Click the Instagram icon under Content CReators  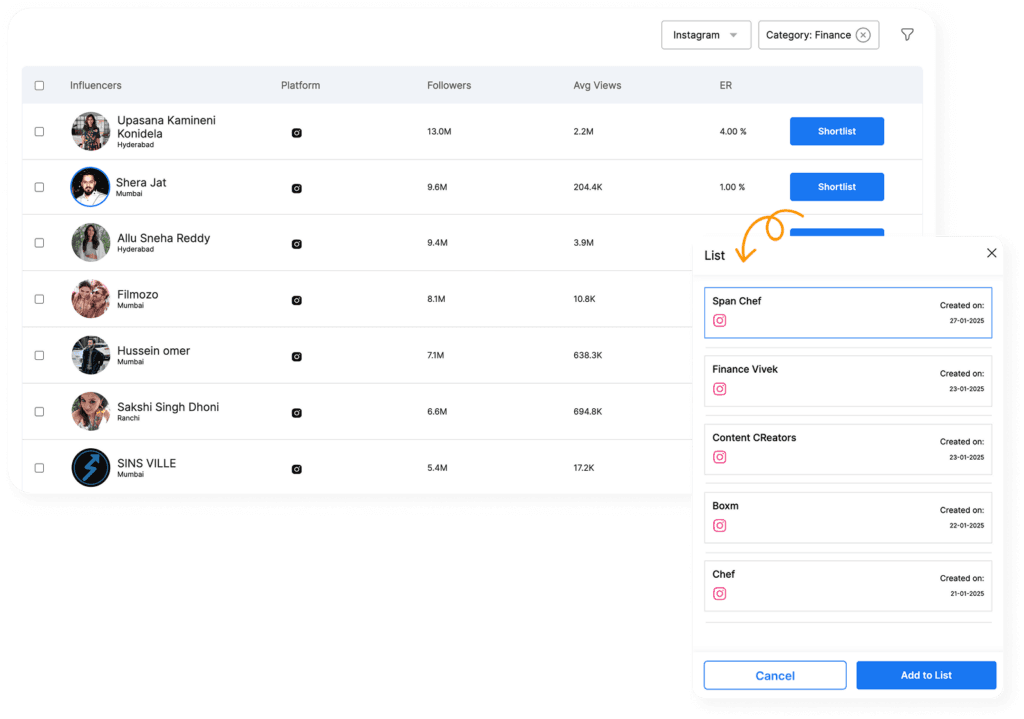720,457
